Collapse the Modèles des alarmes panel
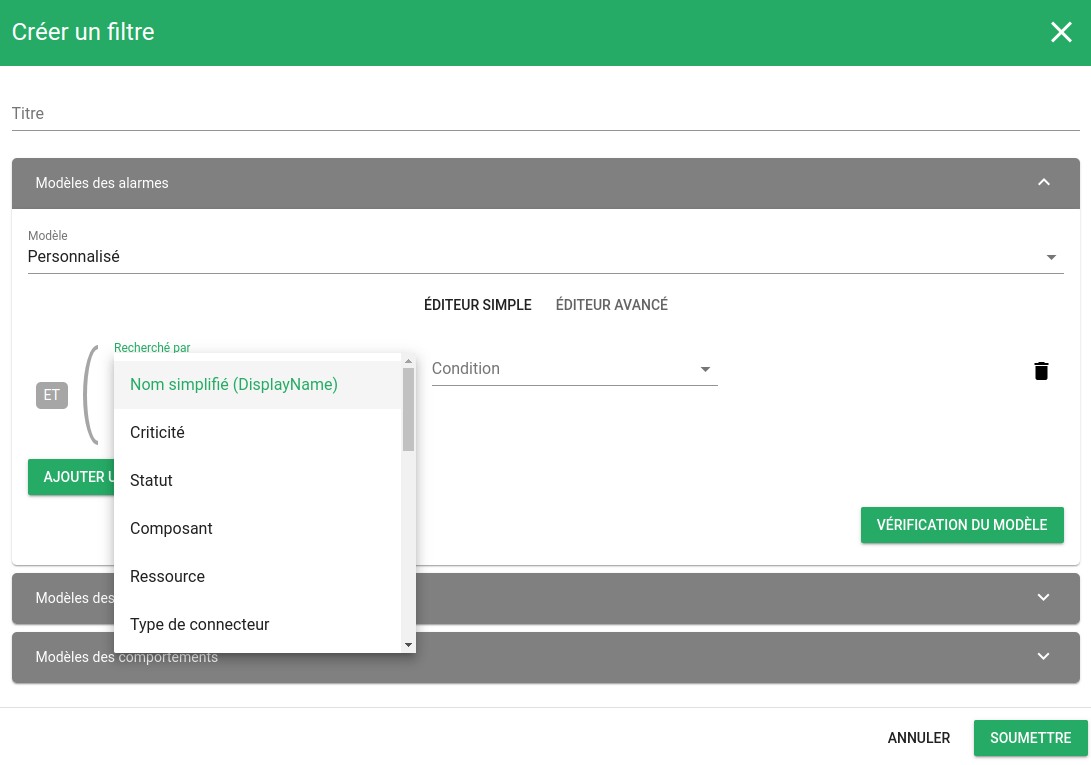 (1044, 183)
